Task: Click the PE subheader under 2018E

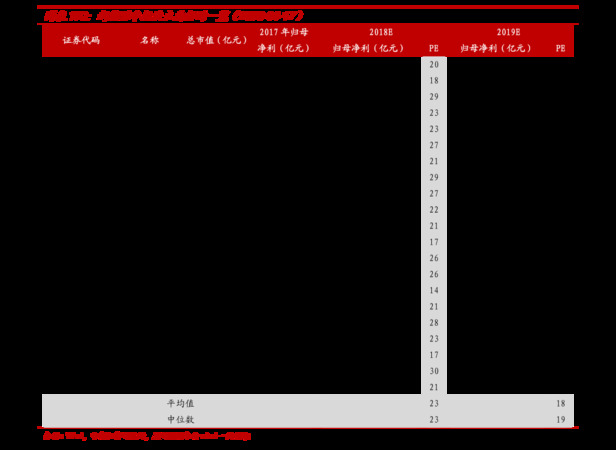Action: [433, 48]
